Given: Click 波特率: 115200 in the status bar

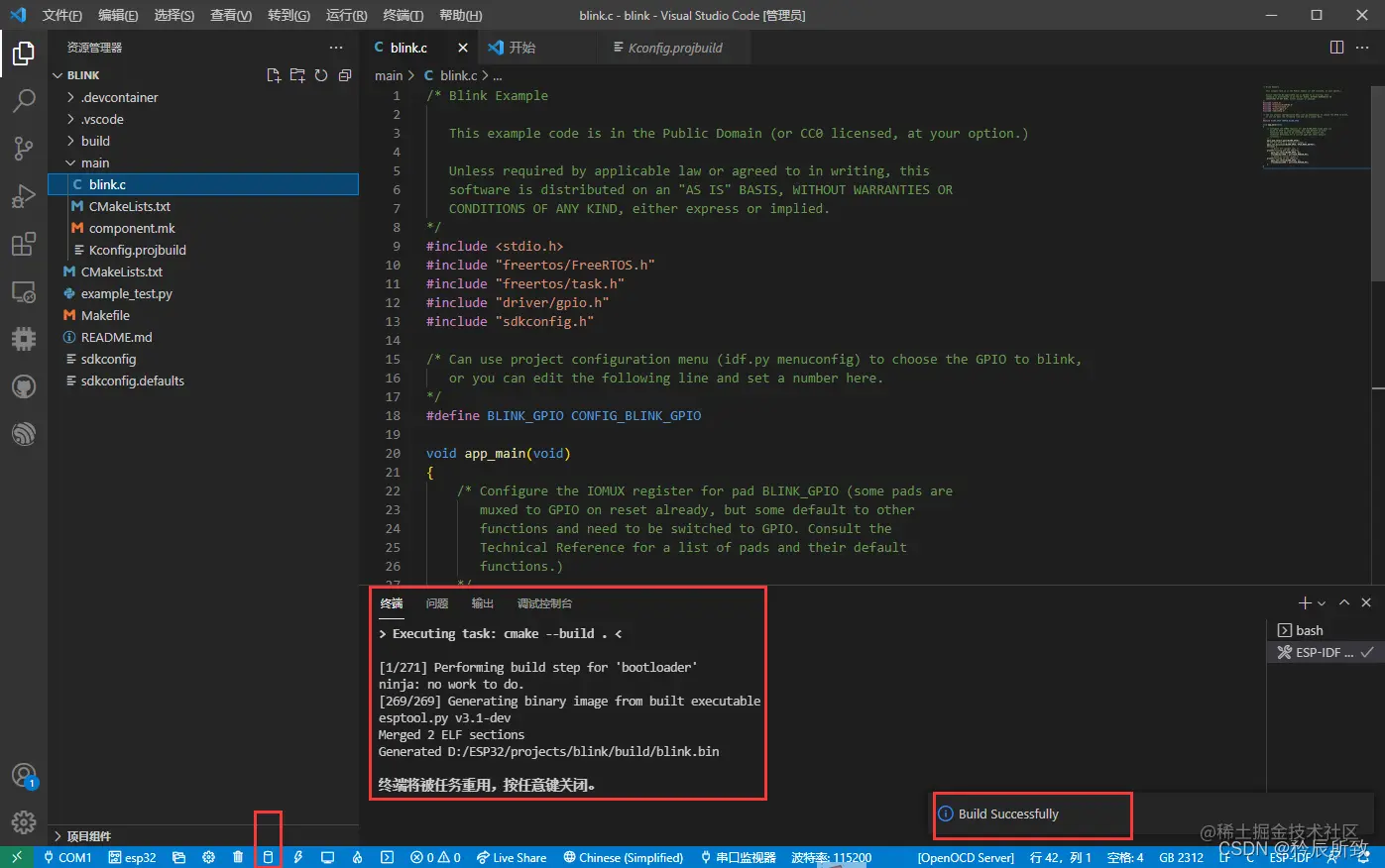Looking at the screenshot, I should coord(831,857).
